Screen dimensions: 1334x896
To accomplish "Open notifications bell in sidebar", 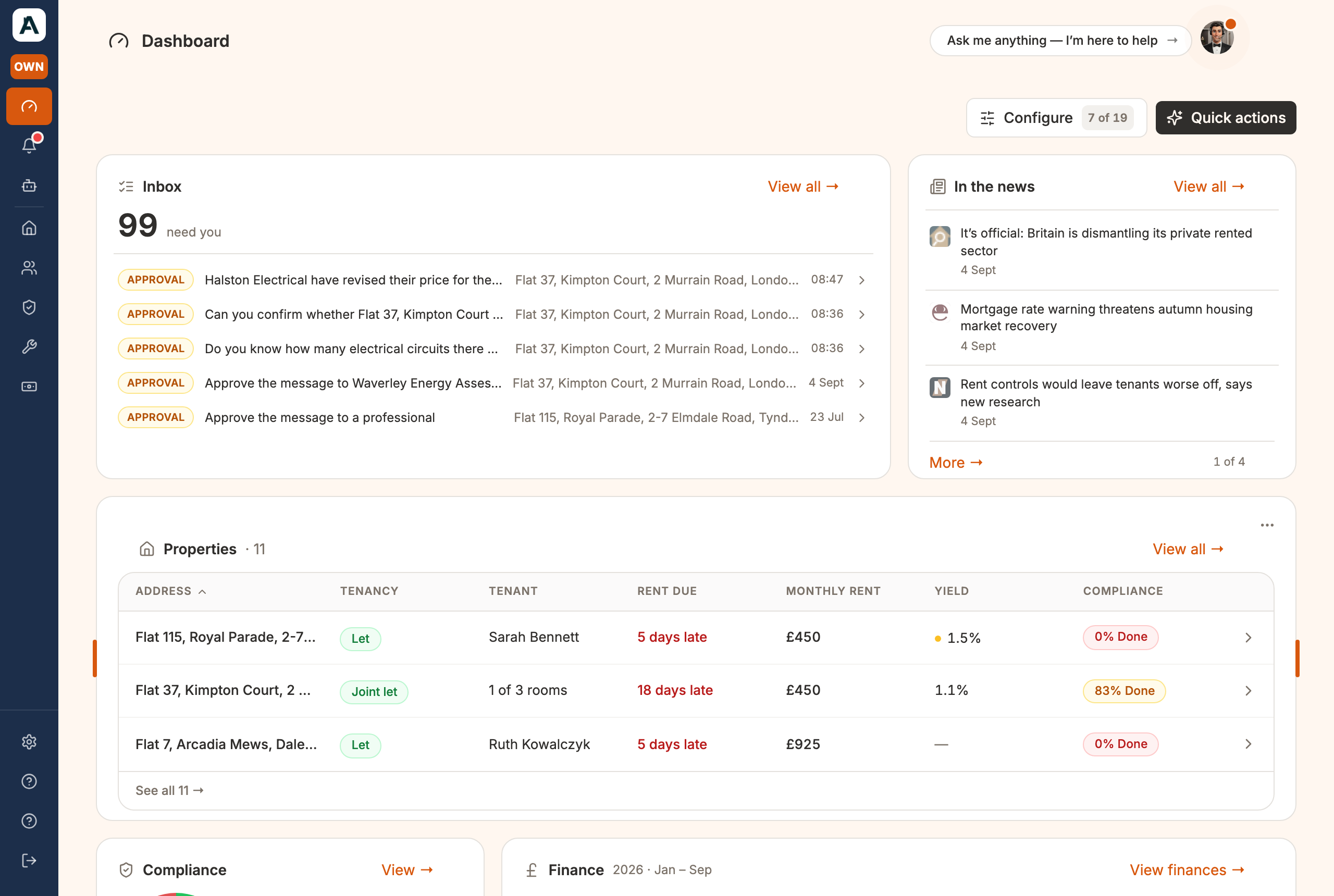I will (29, 145).
